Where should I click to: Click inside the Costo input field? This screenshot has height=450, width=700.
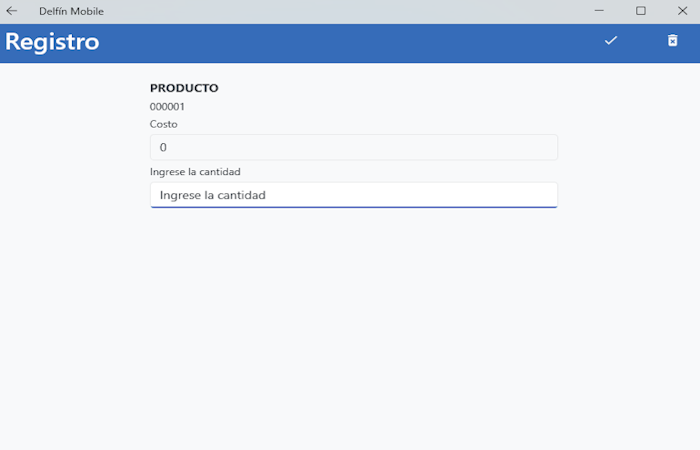[x=354, y=147]
